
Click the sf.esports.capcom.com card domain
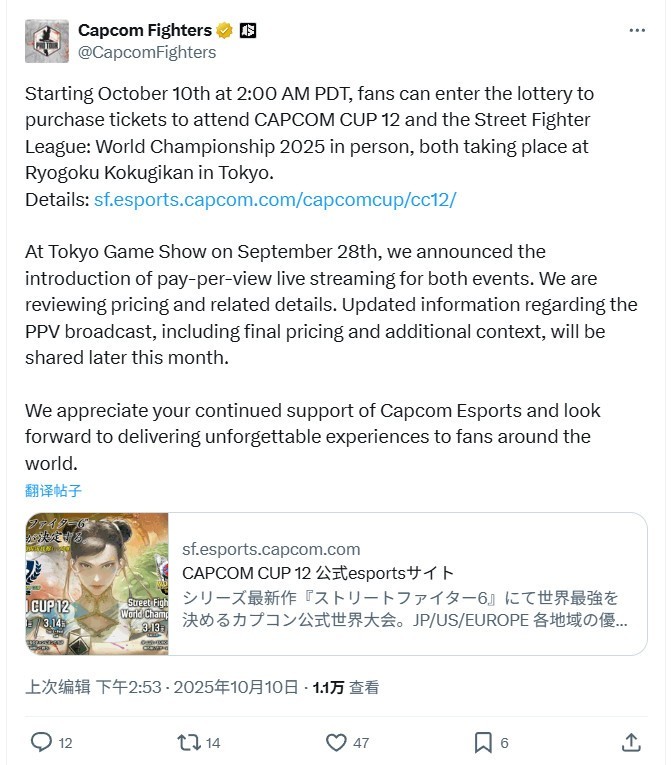[271, 549]
